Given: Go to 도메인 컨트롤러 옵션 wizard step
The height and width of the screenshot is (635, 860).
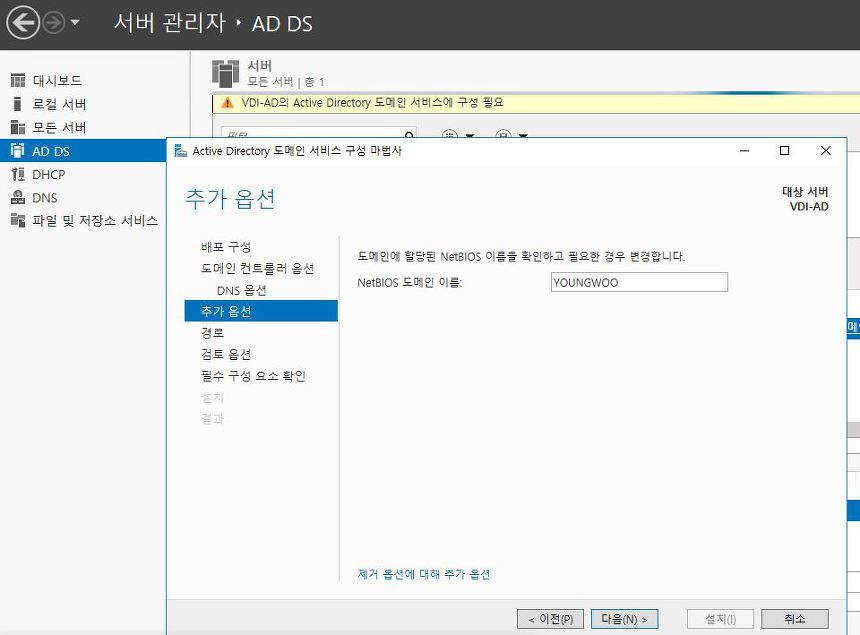Looking at the screenshot, I should click(257, 268).
